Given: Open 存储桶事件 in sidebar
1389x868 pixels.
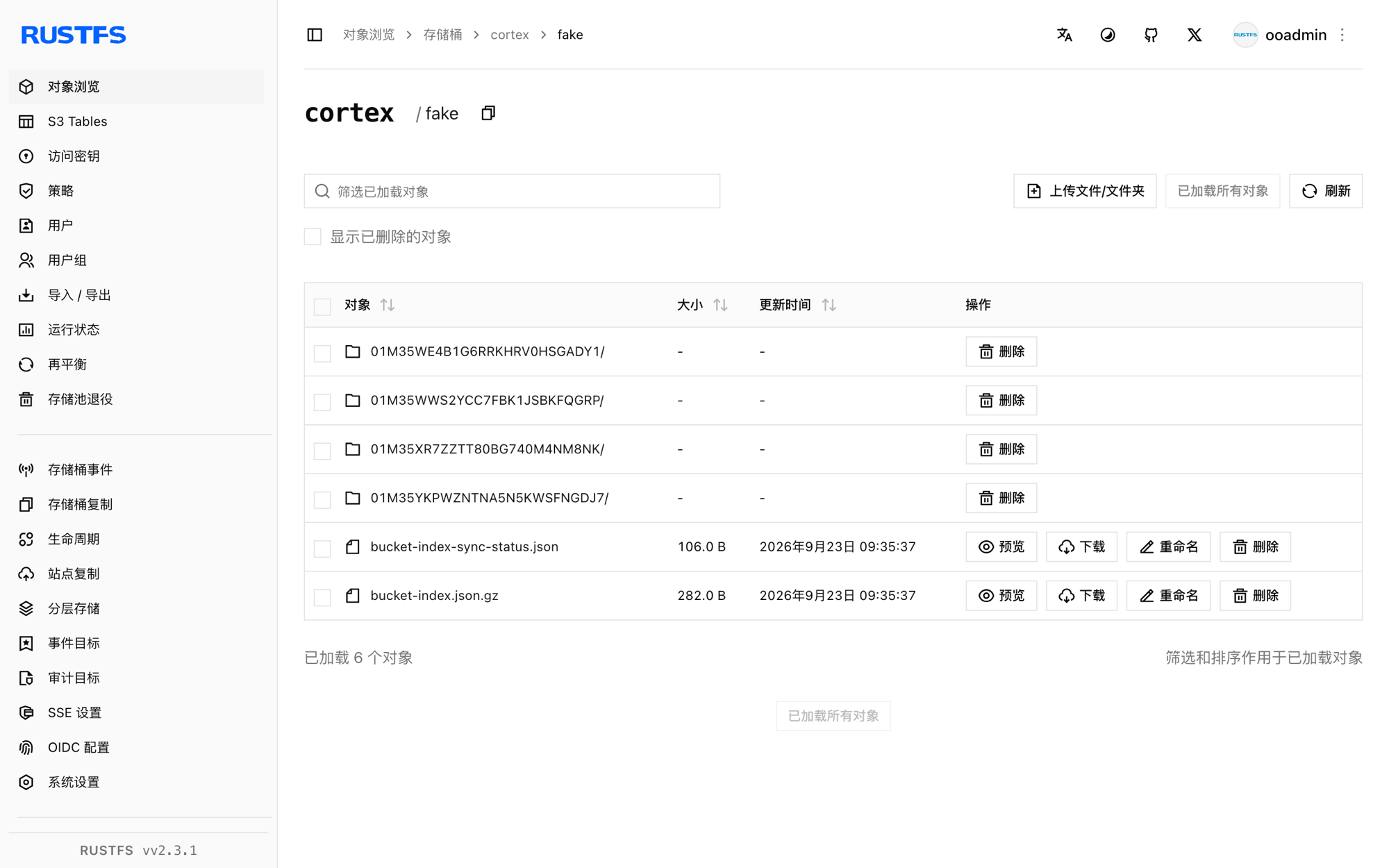Looking at the screenshot, I should pos(136,469).
